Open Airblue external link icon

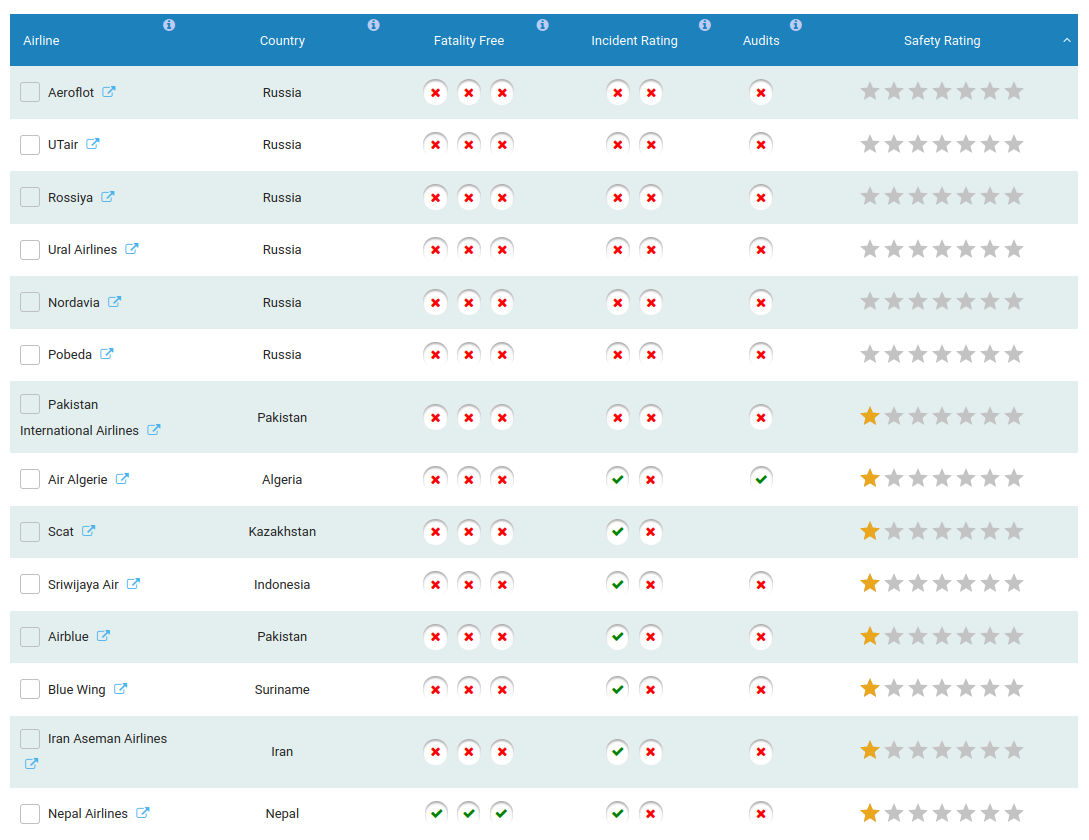click(x=103, y=636)
